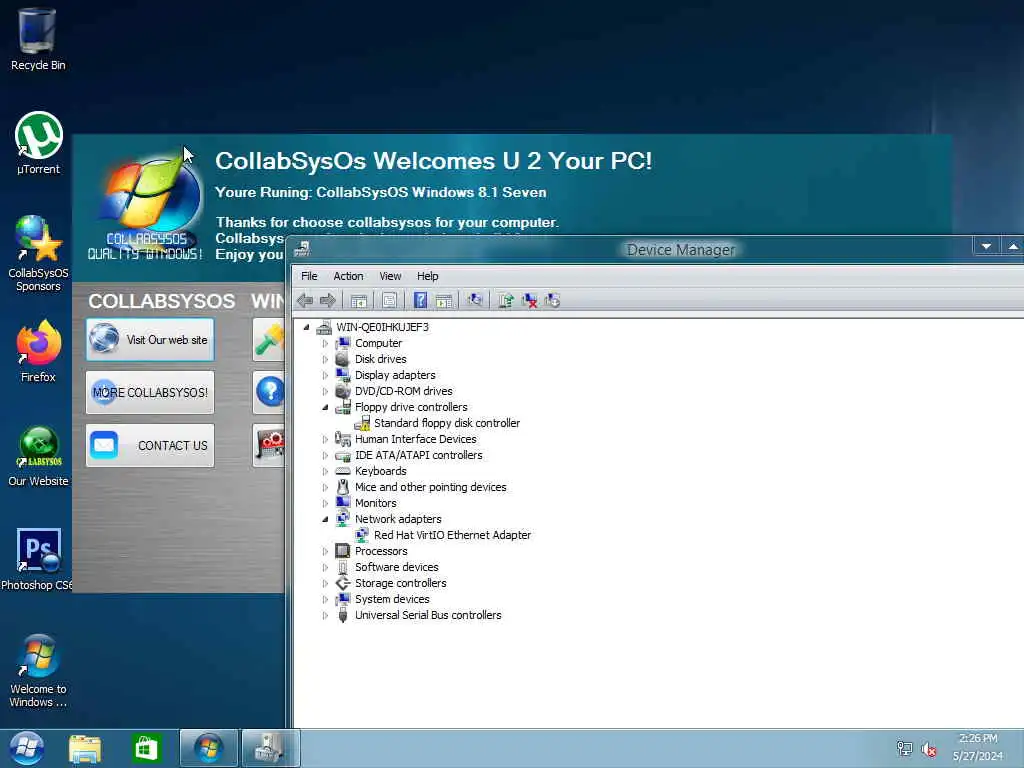
Task: Open the Start menu orb
Action: point(26,748)
